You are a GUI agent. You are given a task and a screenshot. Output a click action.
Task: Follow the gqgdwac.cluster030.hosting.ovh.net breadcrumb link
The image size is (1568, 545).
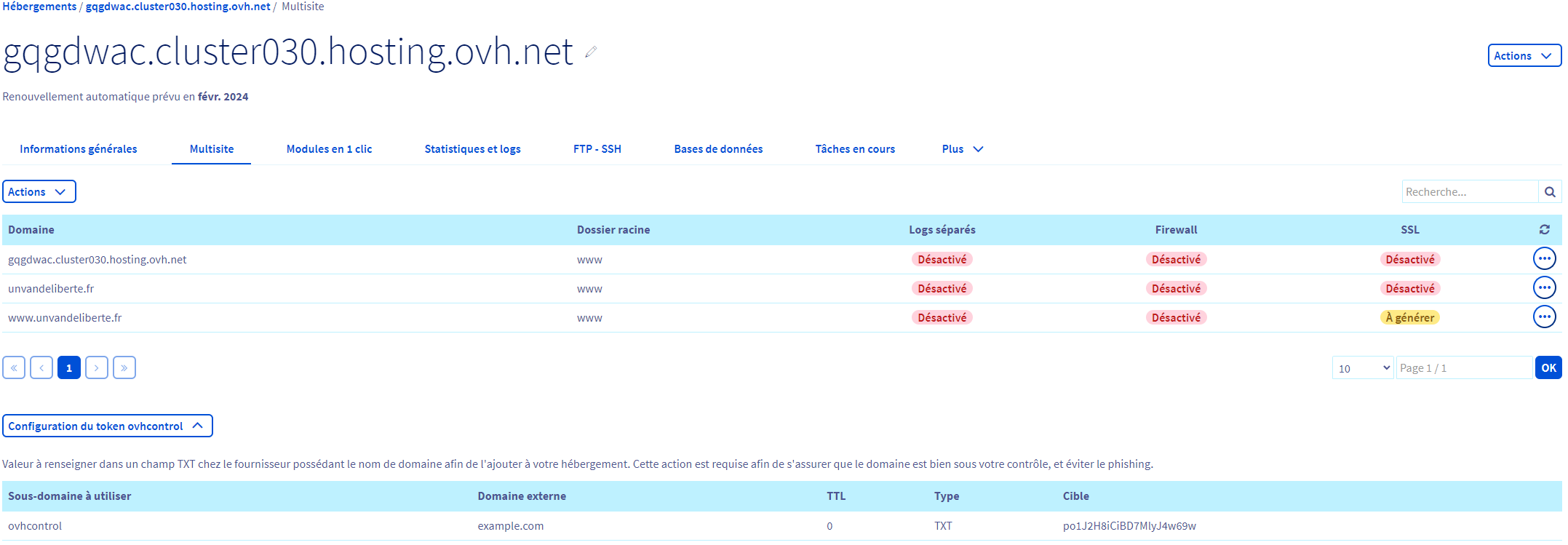point(178,7)
